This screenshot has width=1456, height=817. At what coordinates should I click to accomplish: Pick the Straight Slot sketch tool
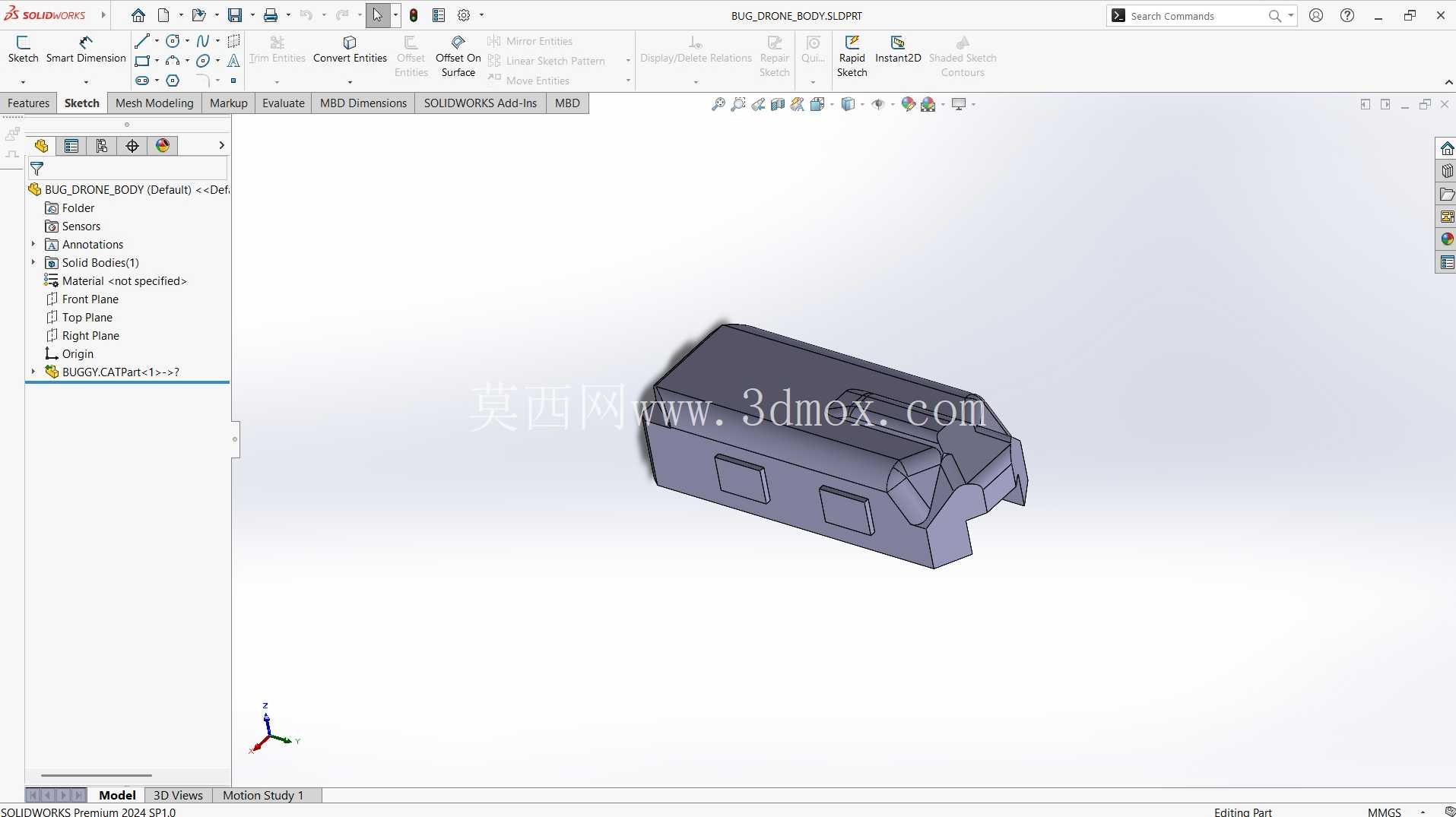pyautogui.click(x=141, y=81)
